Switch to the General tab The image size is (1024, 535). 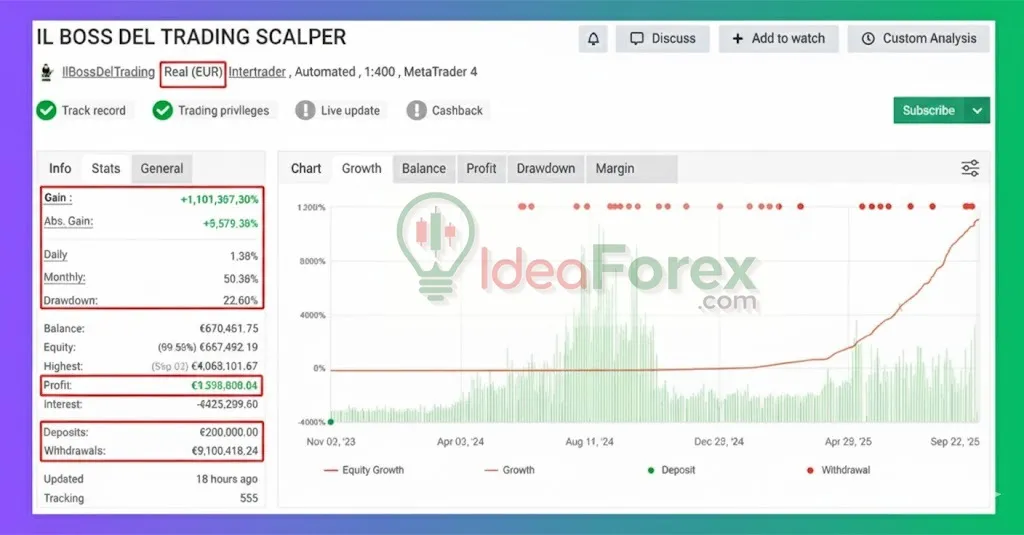(162, 169)
